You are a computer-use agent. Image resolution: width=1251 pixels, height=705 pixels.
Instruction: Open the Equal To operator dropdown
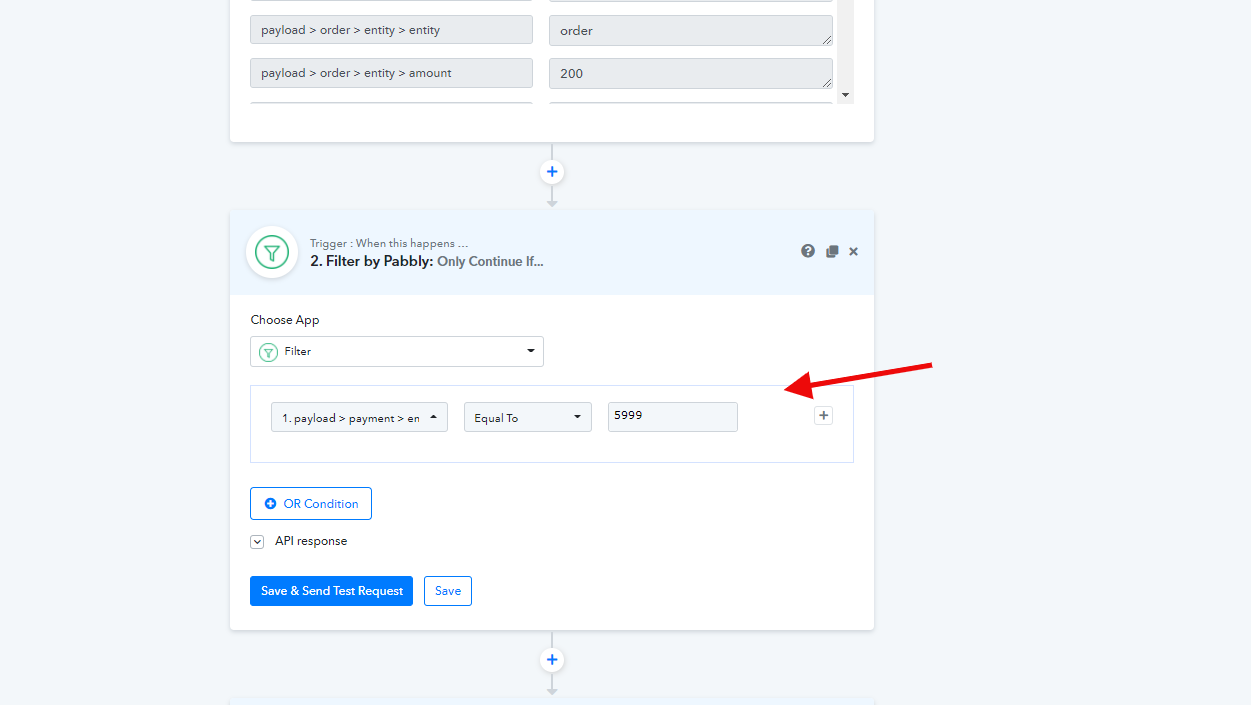528,417
